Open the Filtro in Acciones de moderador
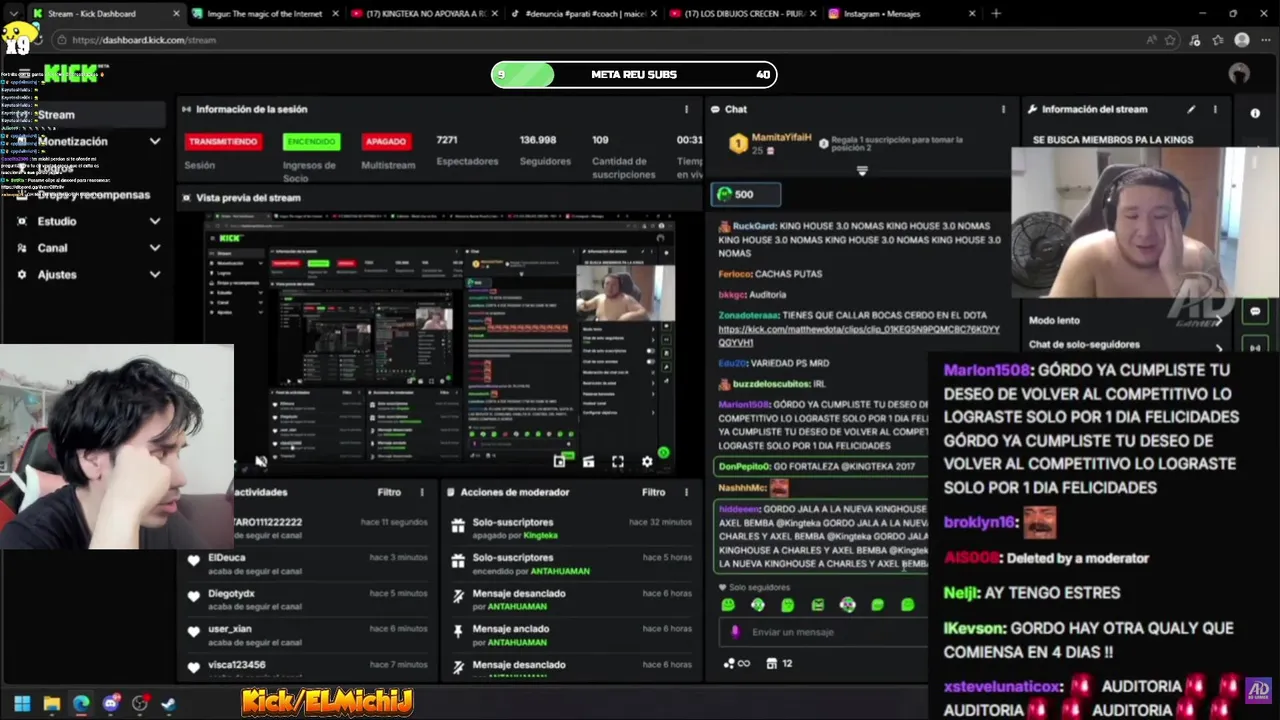 pyautogui.click(x=653, y=492)
